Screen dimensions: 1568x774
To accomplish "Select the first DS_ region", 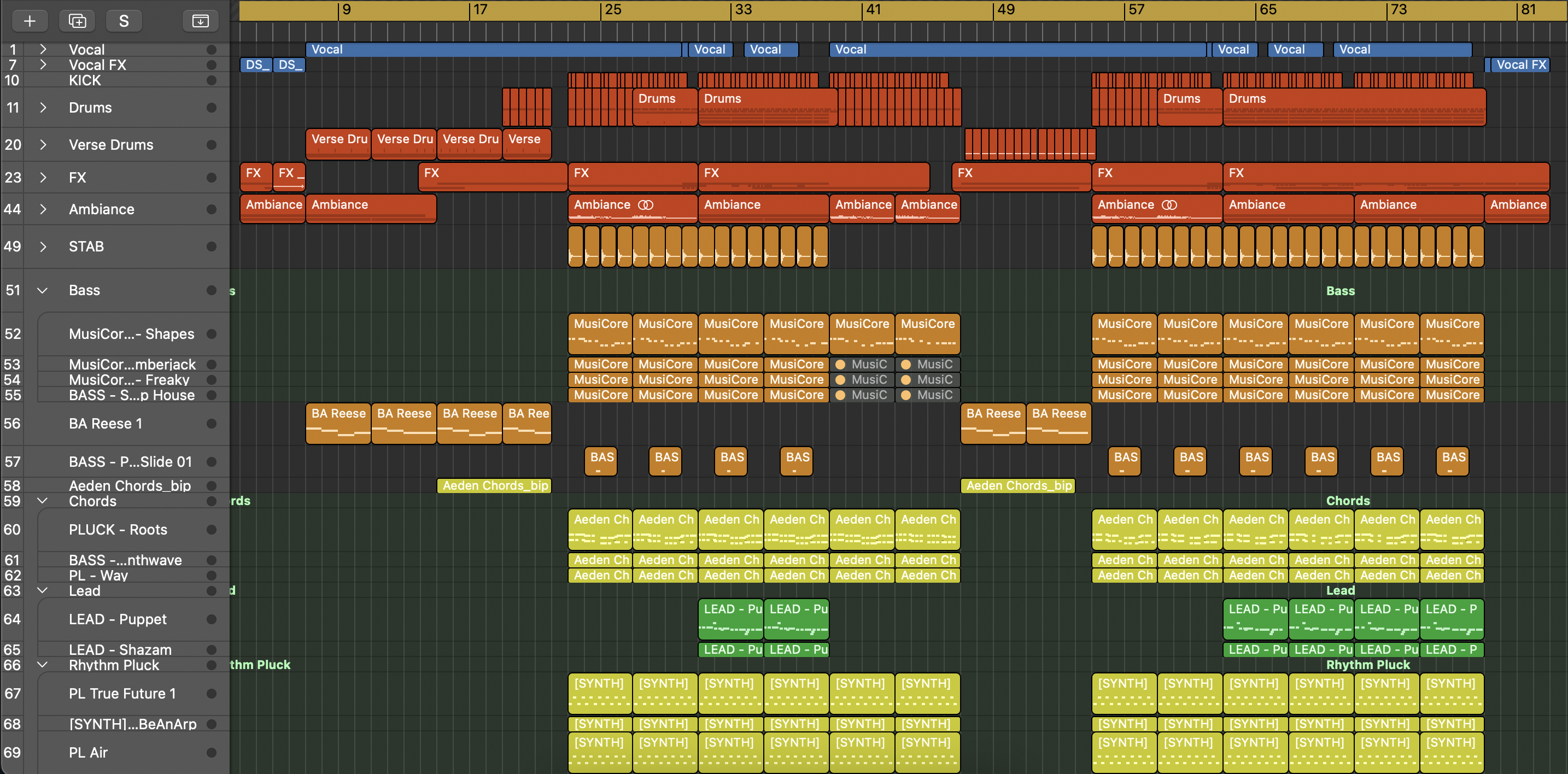I will tap(256, 64).
